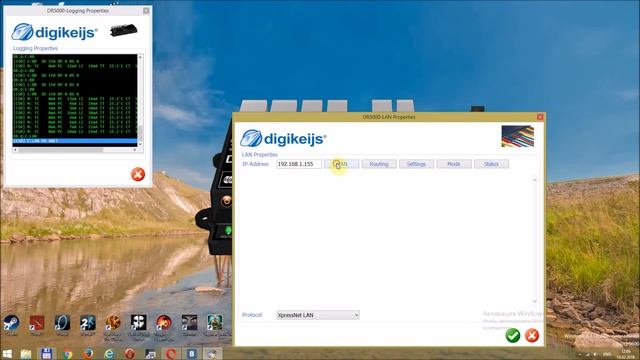
Task: Open the Protocol dropdown showing XpressNet LAN
Action: 318,315
